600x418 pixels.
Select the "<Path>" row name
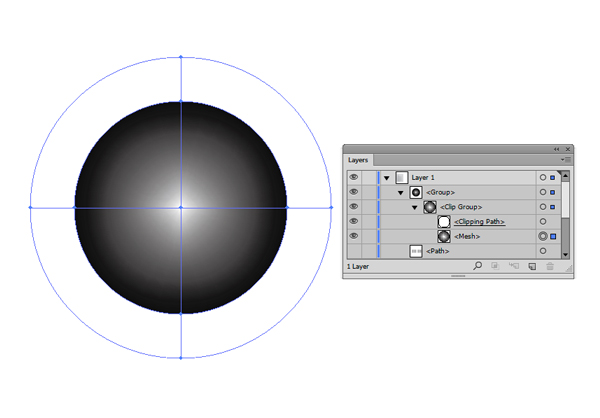click(438, 251)
